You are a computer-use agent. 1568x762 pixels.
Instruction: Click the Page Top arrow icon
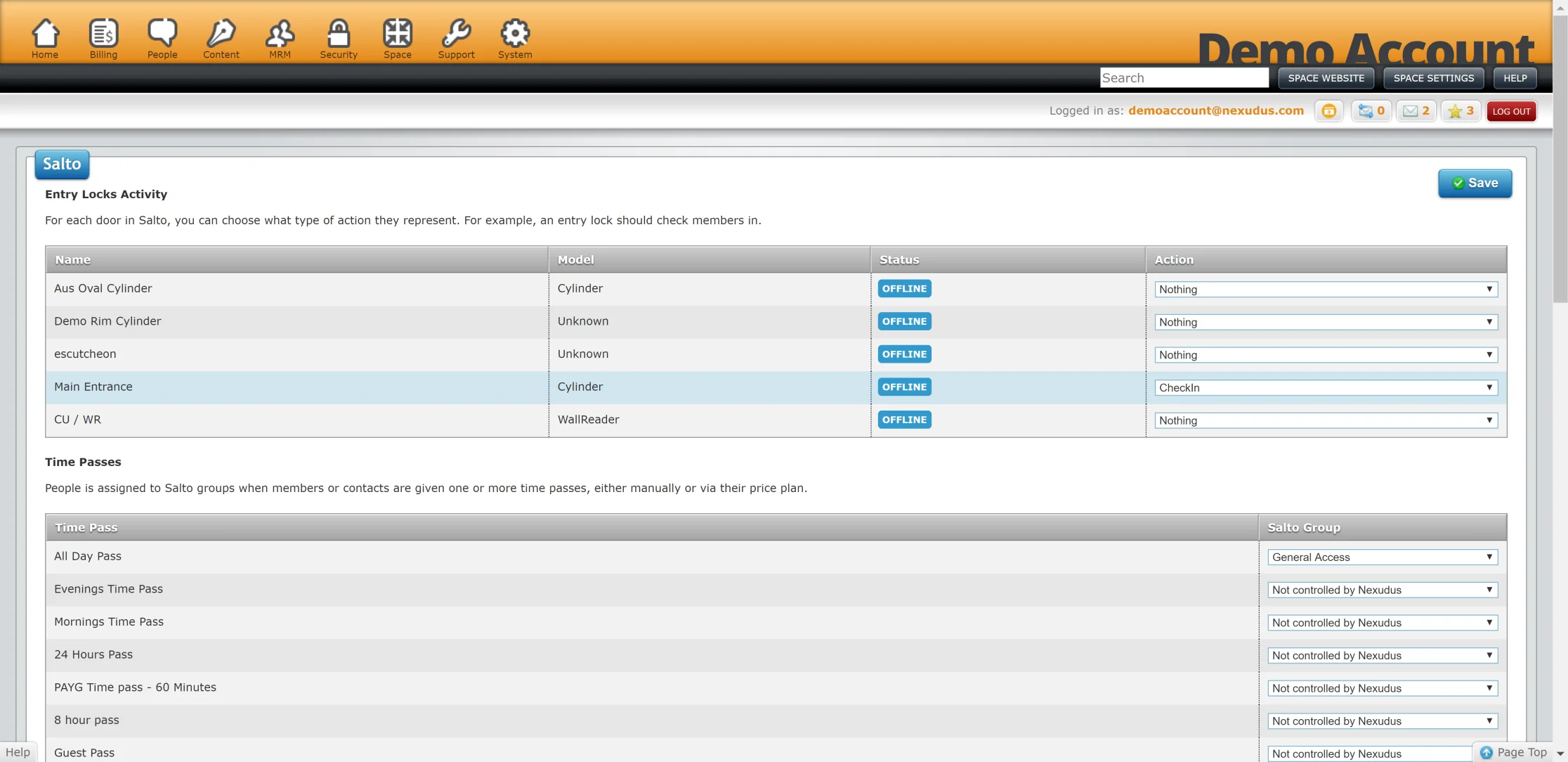coord(1487,753)
